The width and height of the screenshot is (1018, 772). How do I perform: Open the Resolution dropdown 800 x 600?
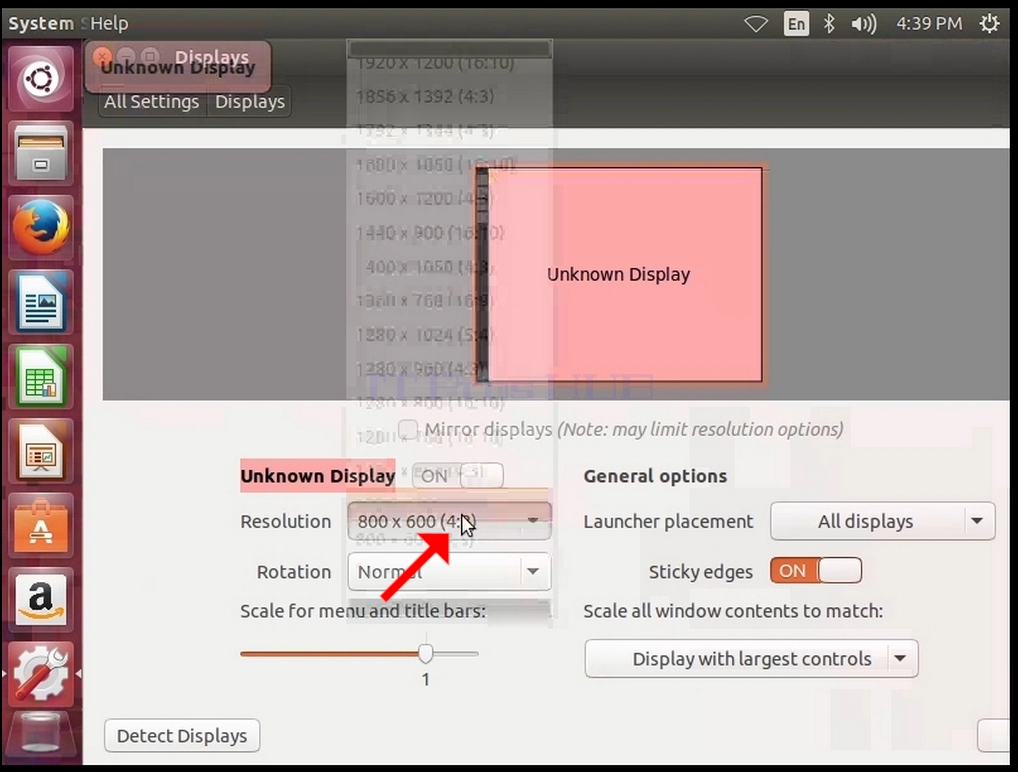click(449, 521)
